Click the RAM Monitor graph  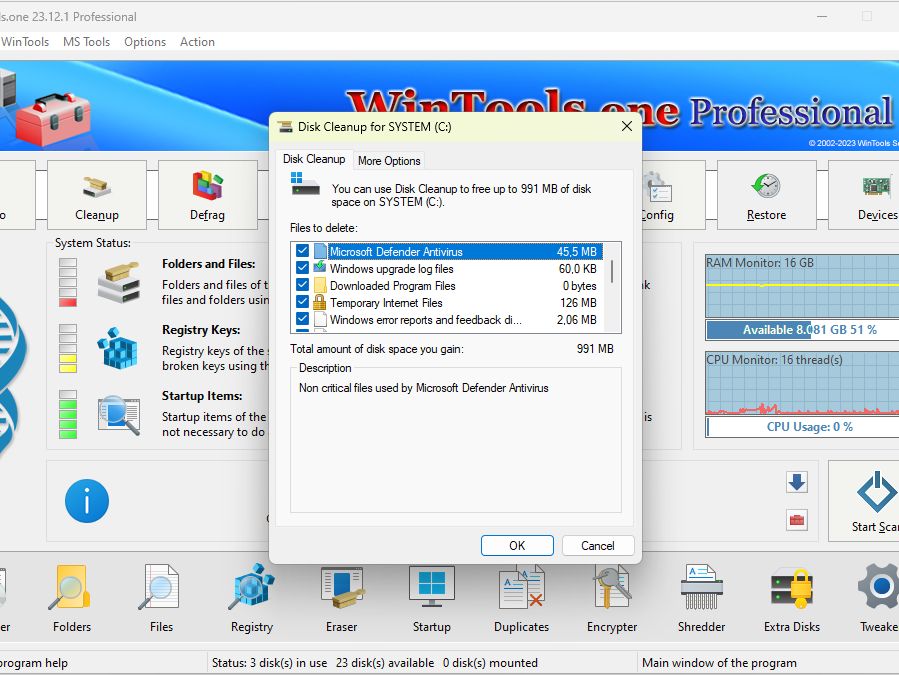point(803,286)
